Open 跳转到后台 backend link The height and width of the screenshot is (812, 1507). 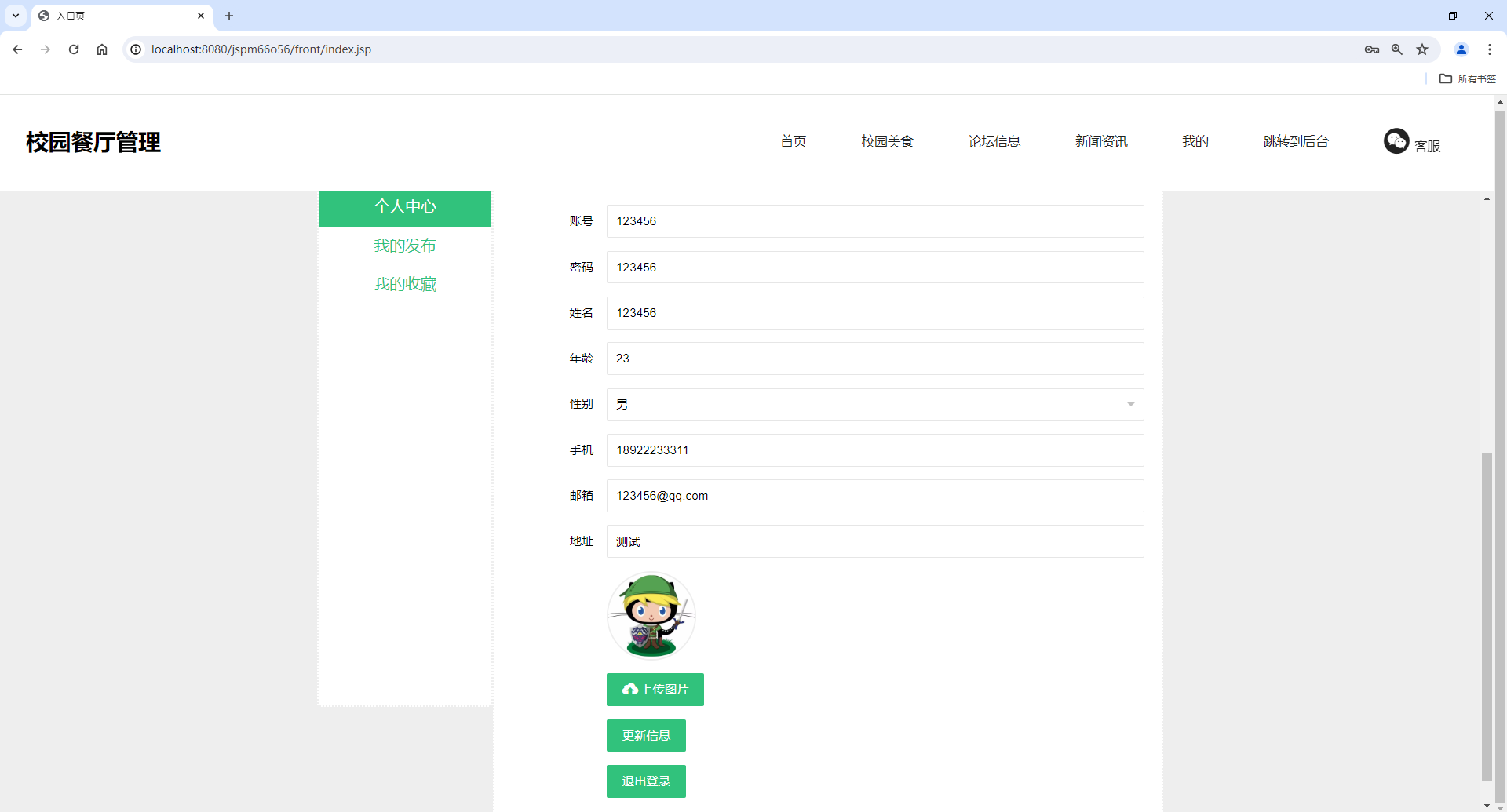[1295, 141]
